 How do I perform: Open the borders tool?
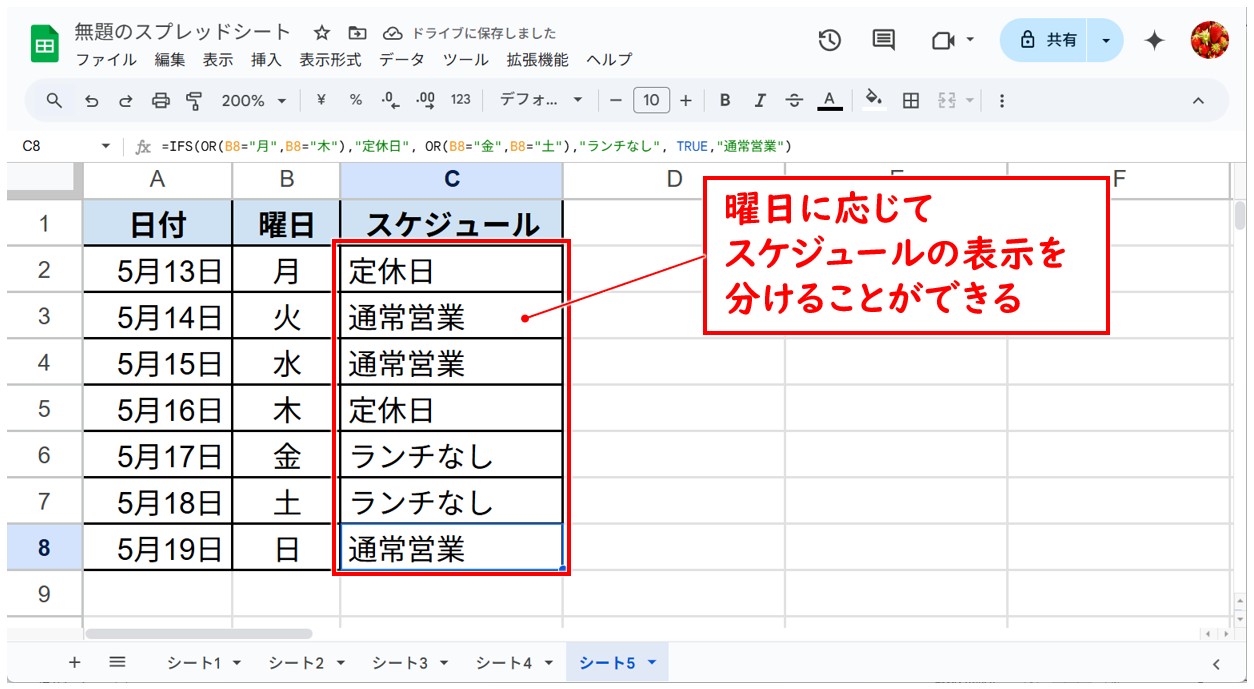pos(910,100)
